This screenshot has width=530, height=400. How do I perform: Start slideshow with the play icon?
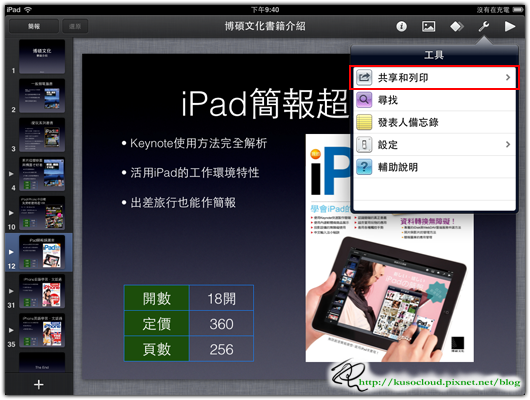coord(510,26)
